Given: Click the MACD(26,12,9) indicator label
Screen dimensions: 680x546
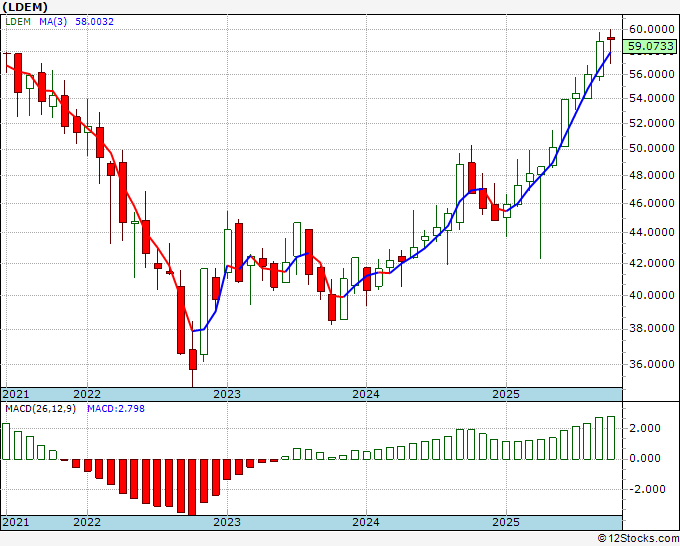Looking at the screenshot, I should [40, 409].
